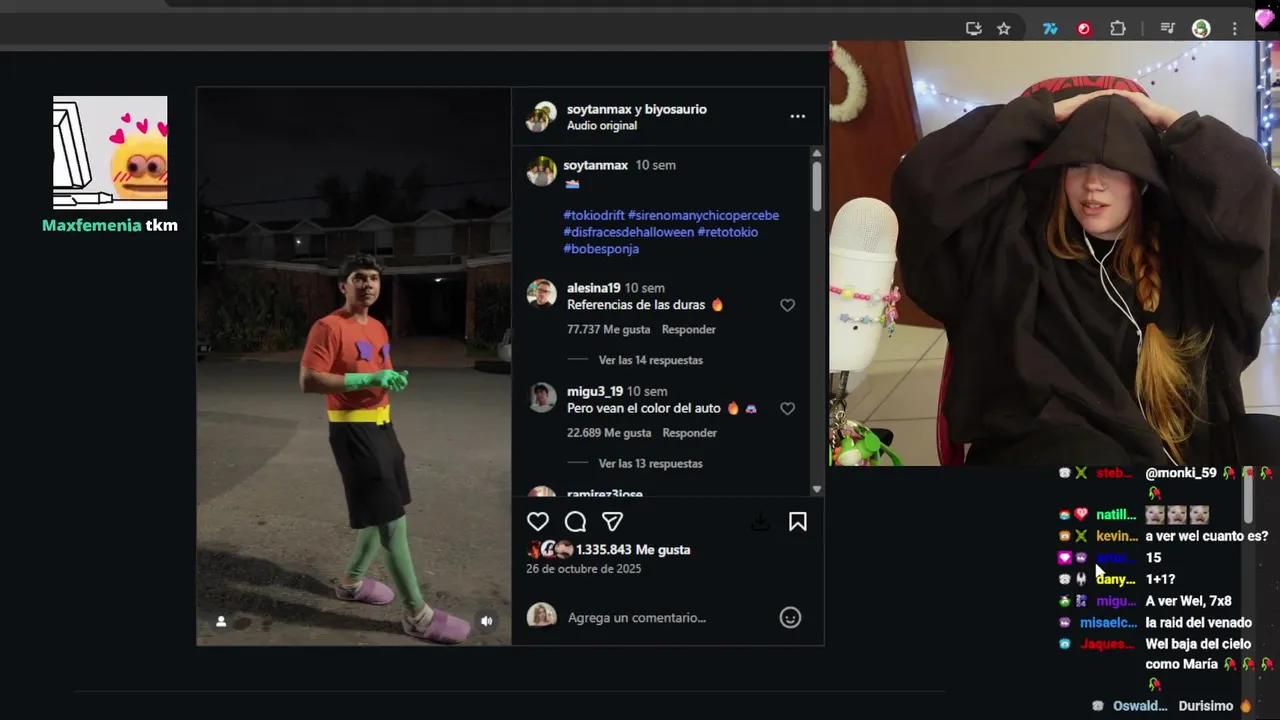Click the blue translate extension icon

coord(1050,29)
